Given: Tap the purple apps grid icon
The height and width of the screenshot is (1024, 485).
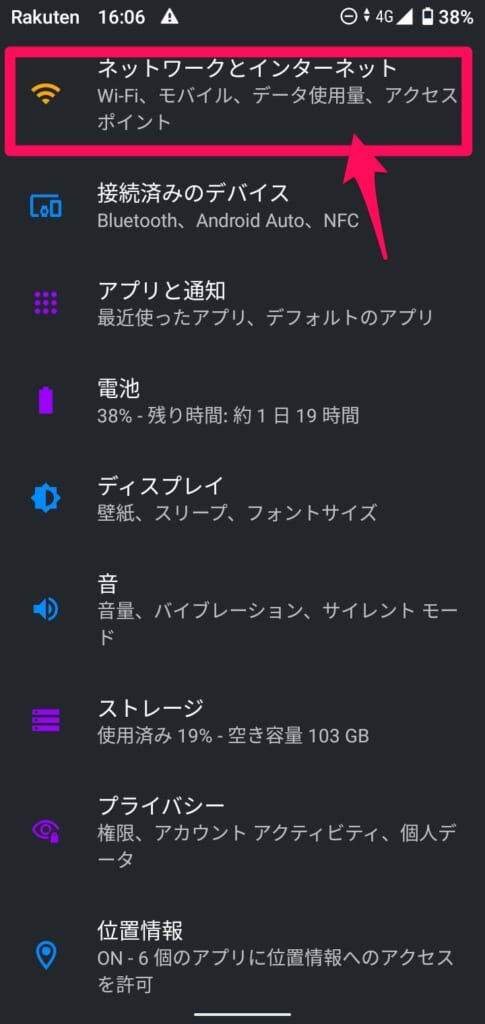Looking at the screenshot, I should [46, 304].
